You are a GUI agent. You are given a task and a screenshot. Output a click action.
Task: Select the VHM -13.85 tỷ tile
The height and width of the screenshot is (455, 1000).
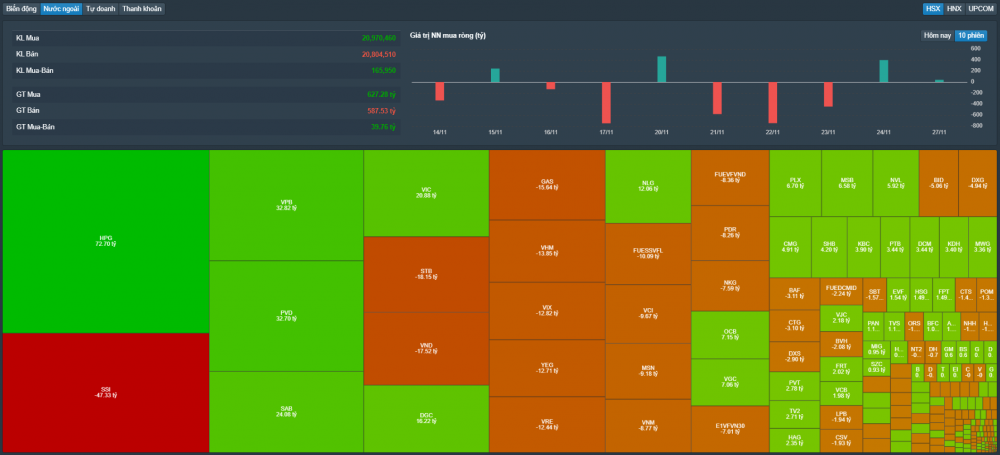click(x=547, y=251)
